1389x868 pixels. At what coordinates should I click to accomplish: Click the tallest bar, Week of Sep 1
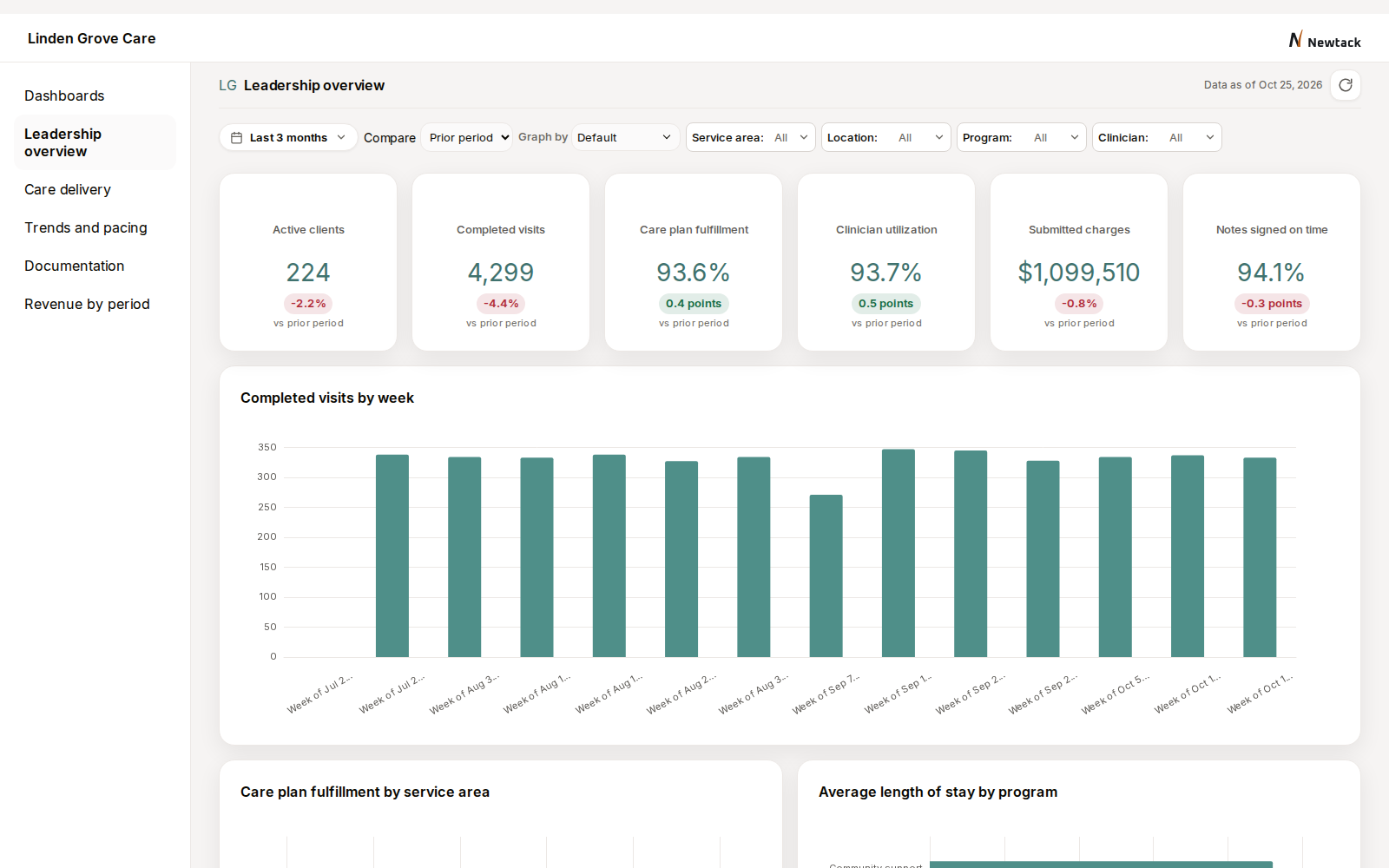(899, 553)
